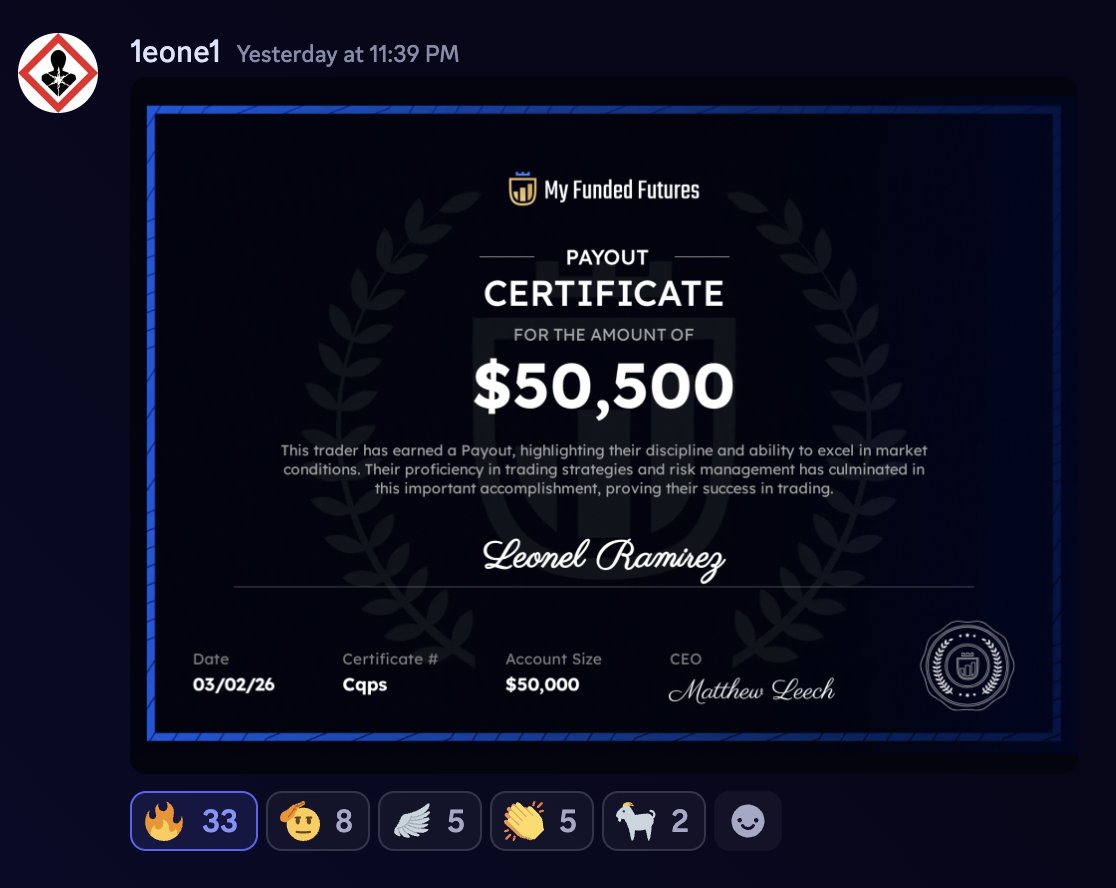
Task: Toggle the goat reaction showing 2
Action: click(653, 820)
